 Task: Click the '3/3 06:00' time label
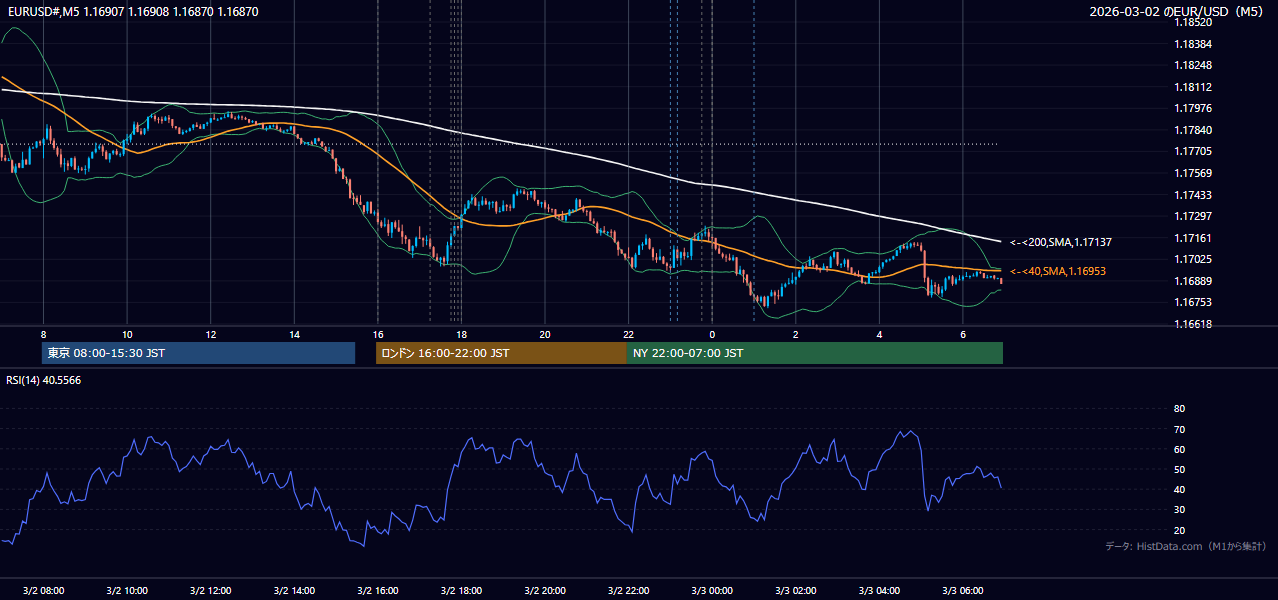pos(963,590)
